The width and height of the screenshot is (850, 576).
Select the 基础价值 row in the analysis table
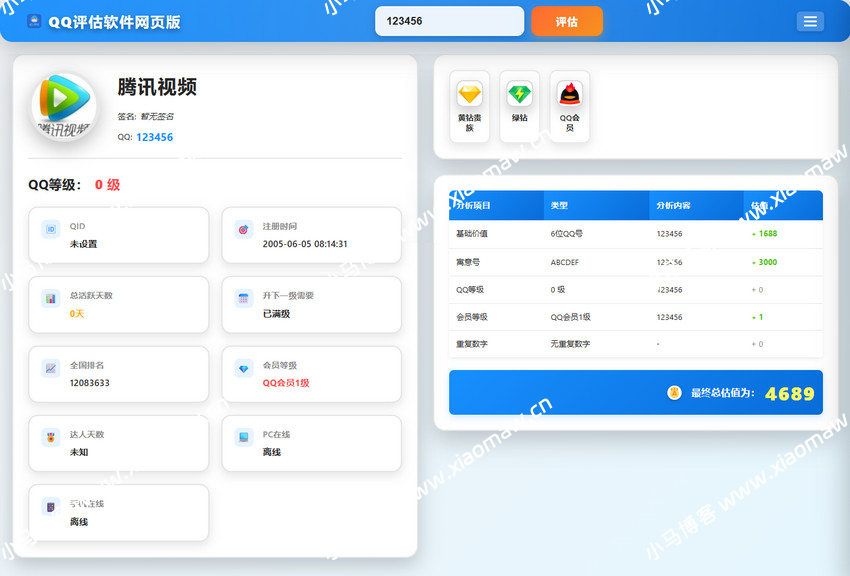635,232
